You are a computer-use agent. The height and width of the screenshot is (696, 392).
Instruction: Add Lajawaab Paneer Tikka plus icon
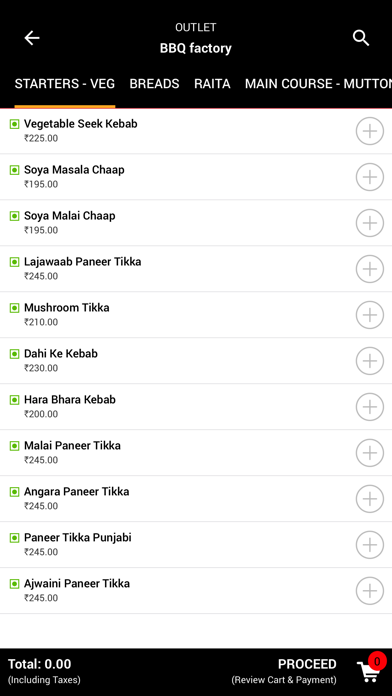click(x=370, y=269)
